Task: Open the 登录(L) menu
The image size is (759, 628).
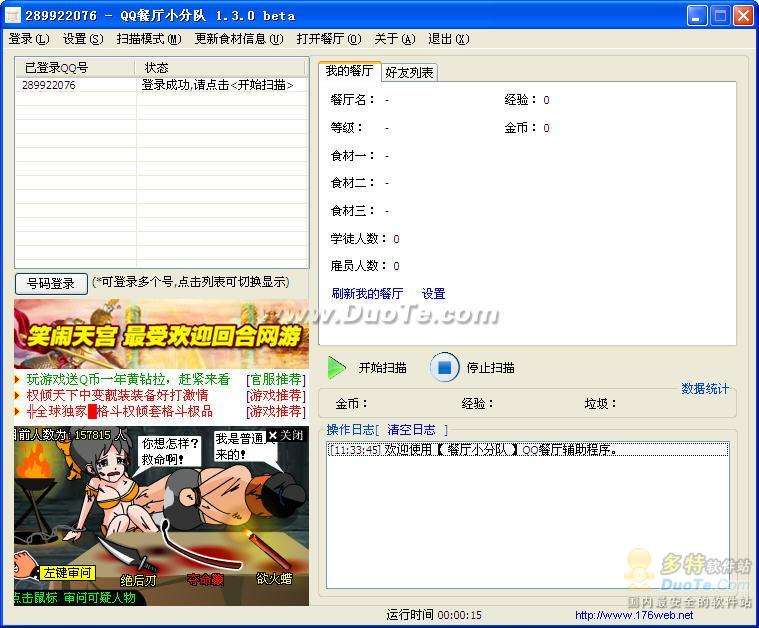Action: 29,39
